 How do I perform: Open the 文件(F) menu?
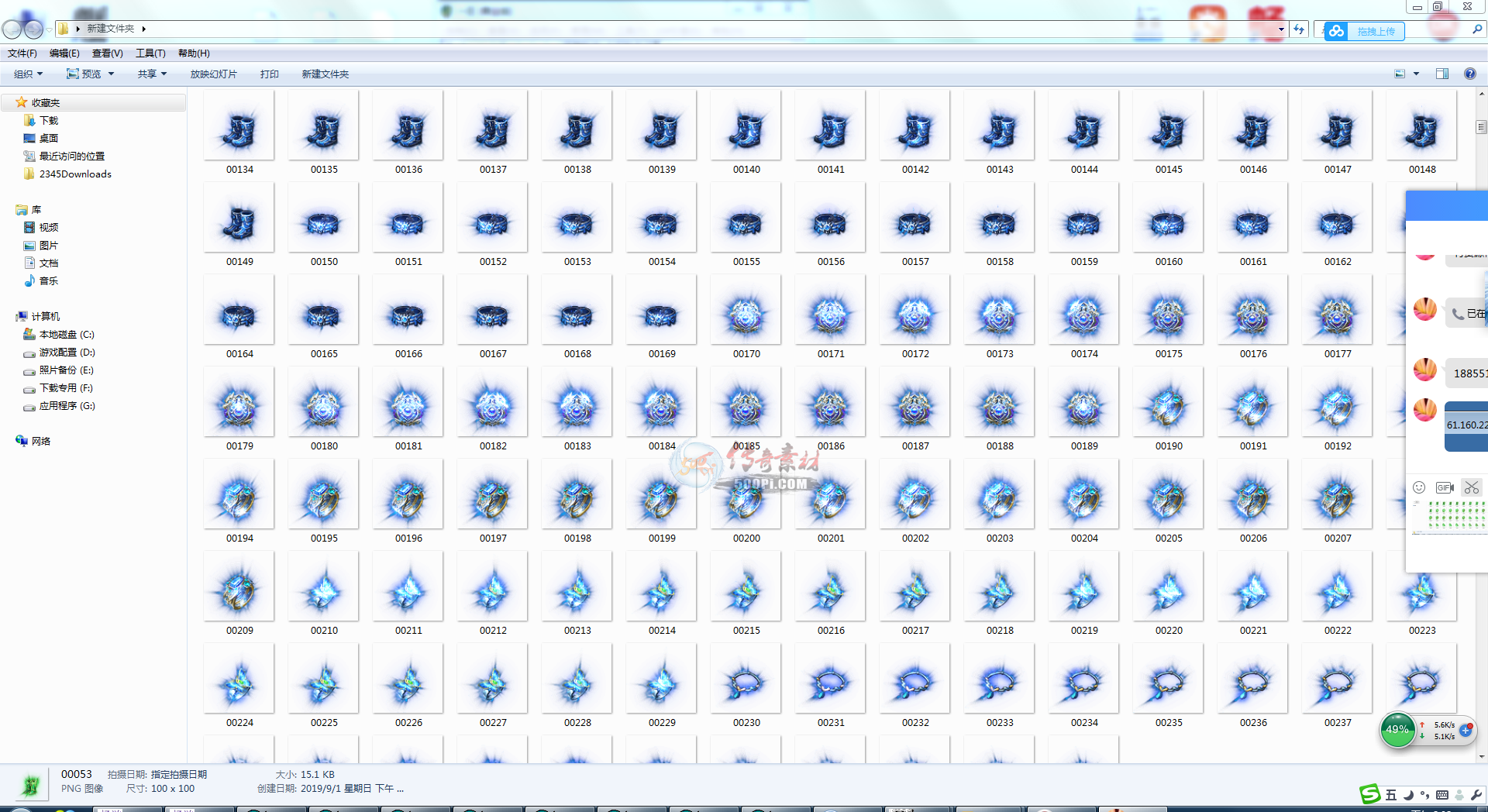tap(22, 53)
